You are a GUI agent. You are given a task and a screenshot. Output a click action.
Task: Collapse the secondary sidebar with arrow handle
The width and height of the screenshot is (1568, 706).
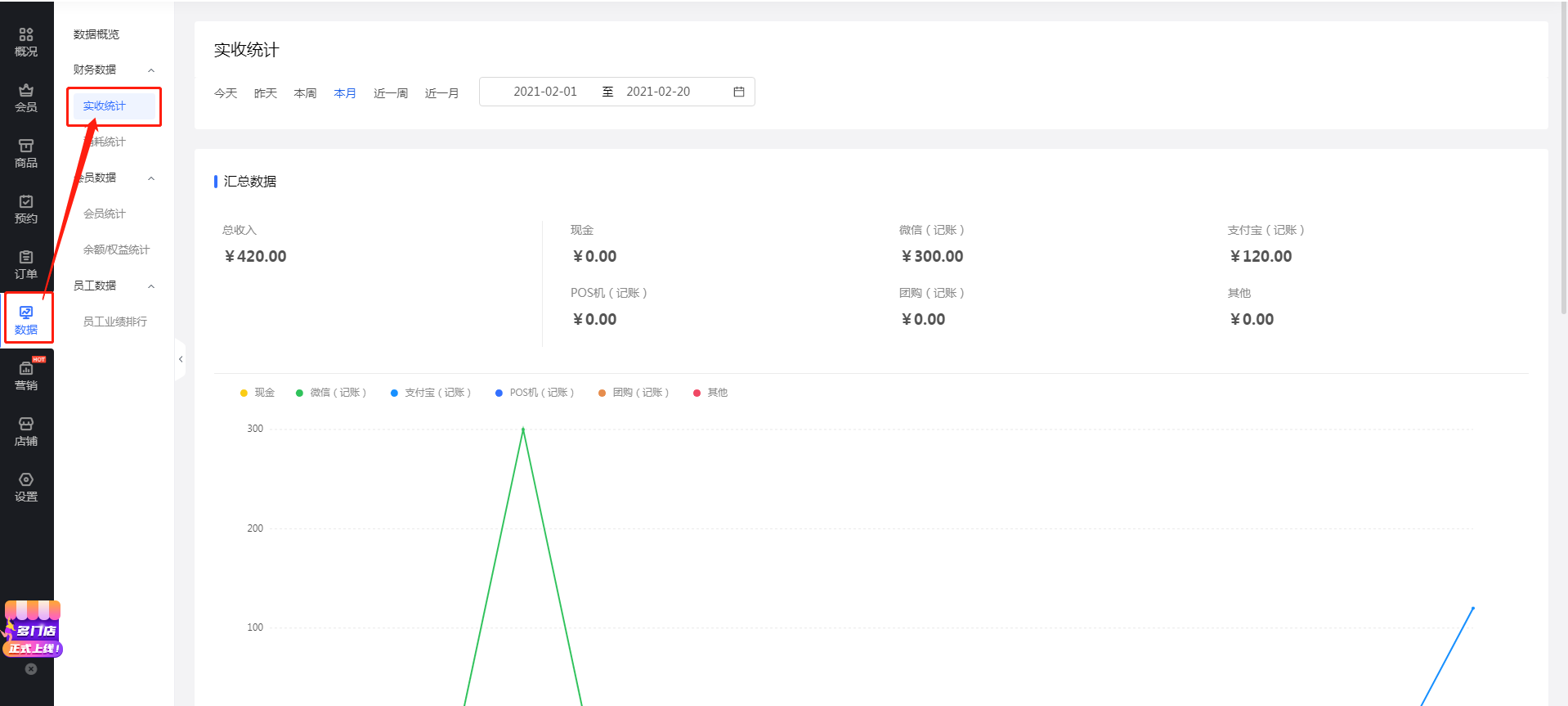coord(181,359)
